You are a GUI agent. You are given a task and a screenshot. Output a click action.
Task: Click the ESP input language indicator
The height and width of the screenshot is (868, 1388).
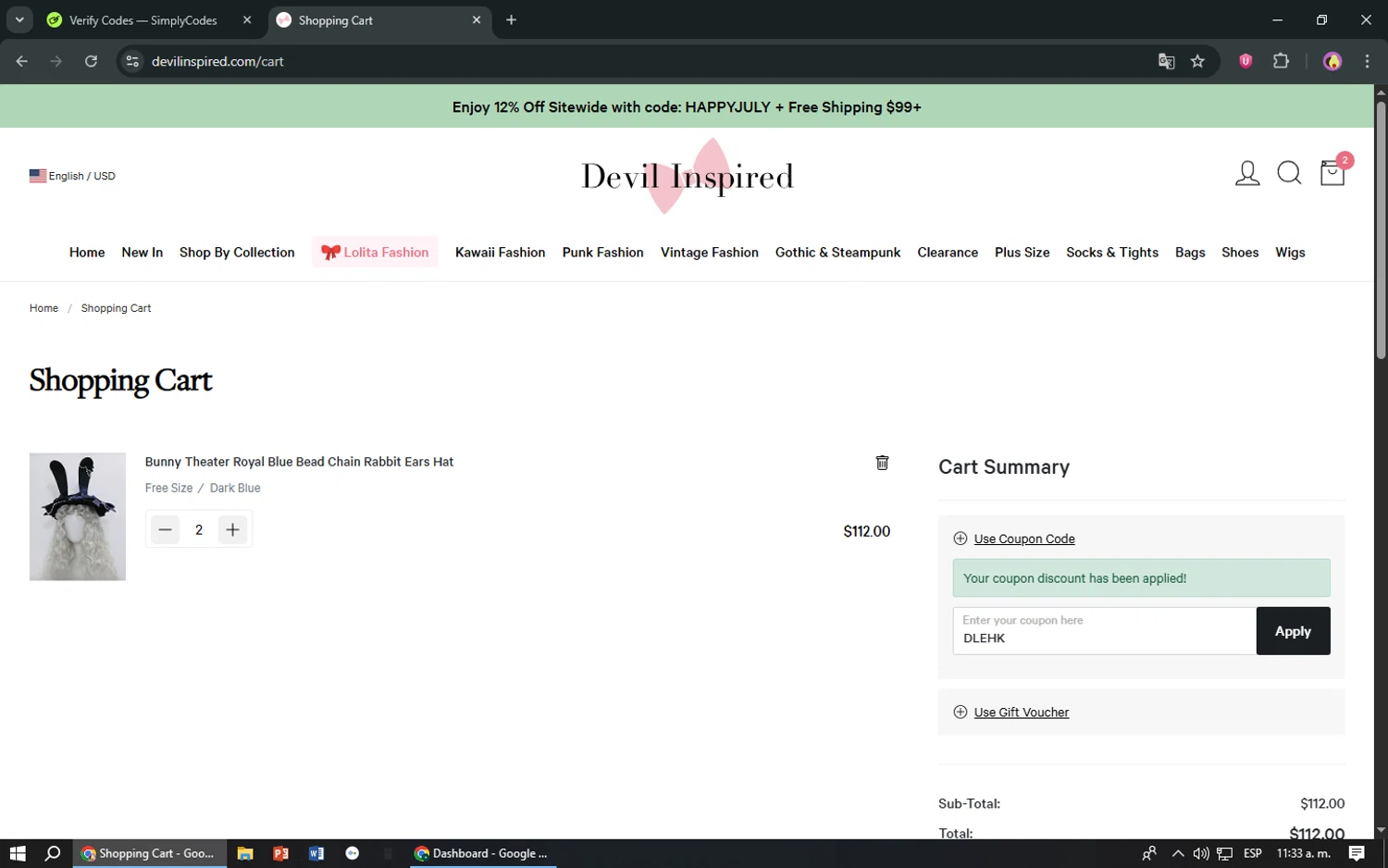(x=1253, y=853)
